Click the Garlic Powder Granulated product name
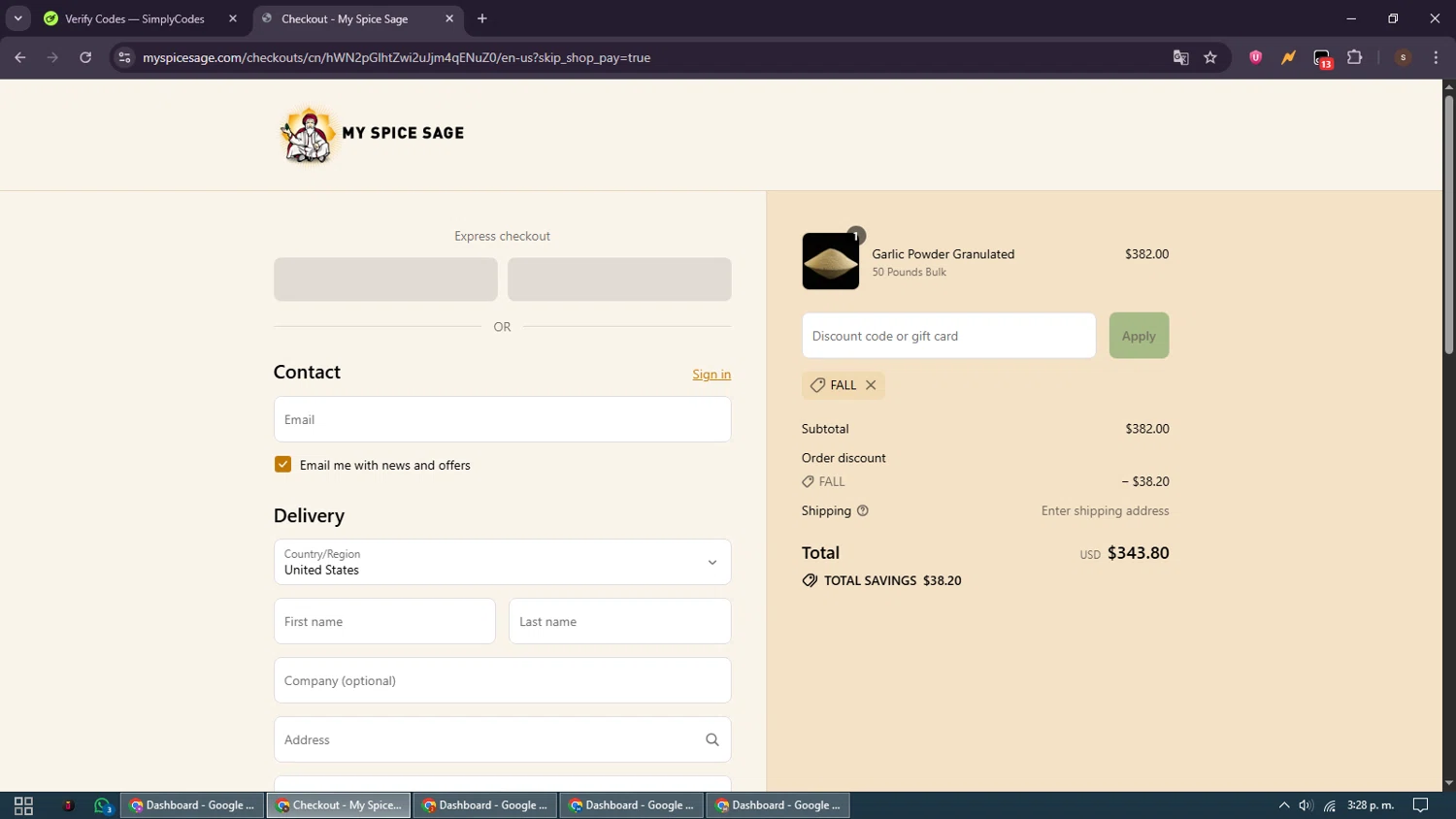The image size is (1456, 819). (x=943, y=254)
